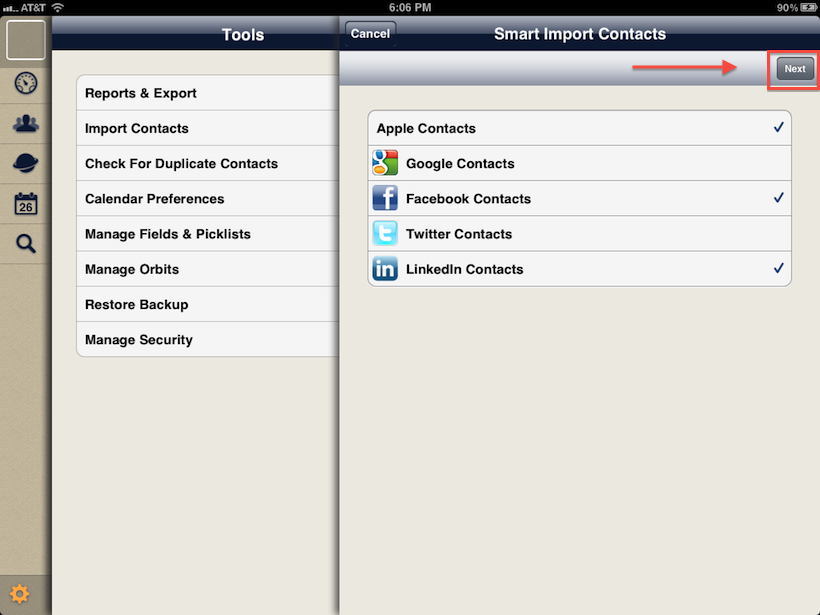Select the orbits planet icon in sidebar
Screen dimensions: 820x615
tap(26, 165)
